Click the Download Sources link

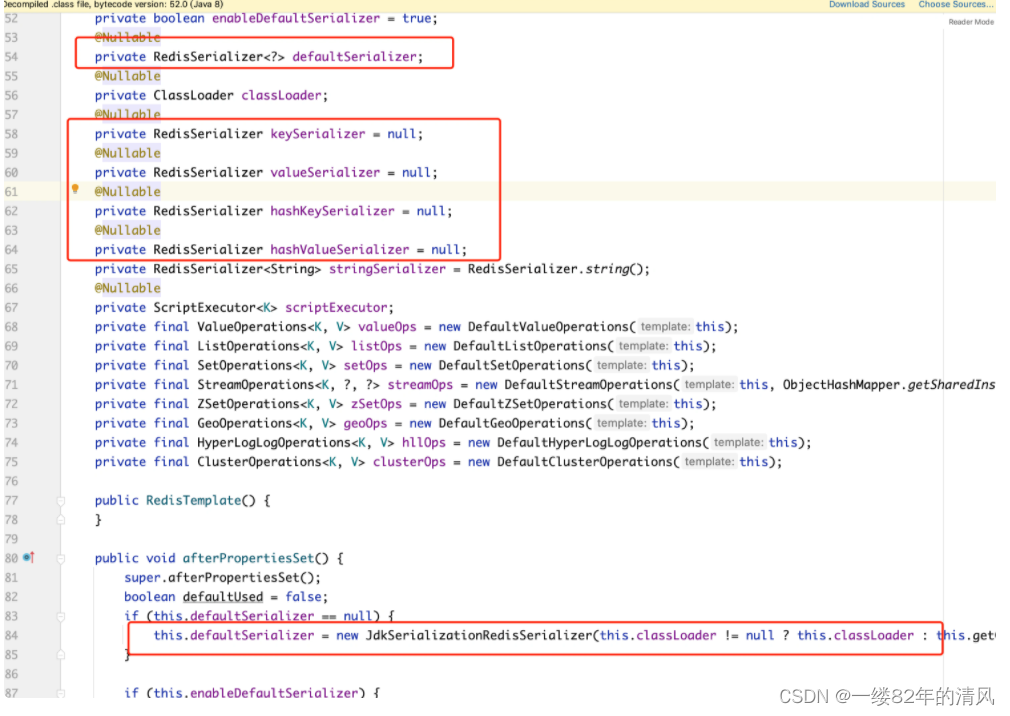point(866,5)
